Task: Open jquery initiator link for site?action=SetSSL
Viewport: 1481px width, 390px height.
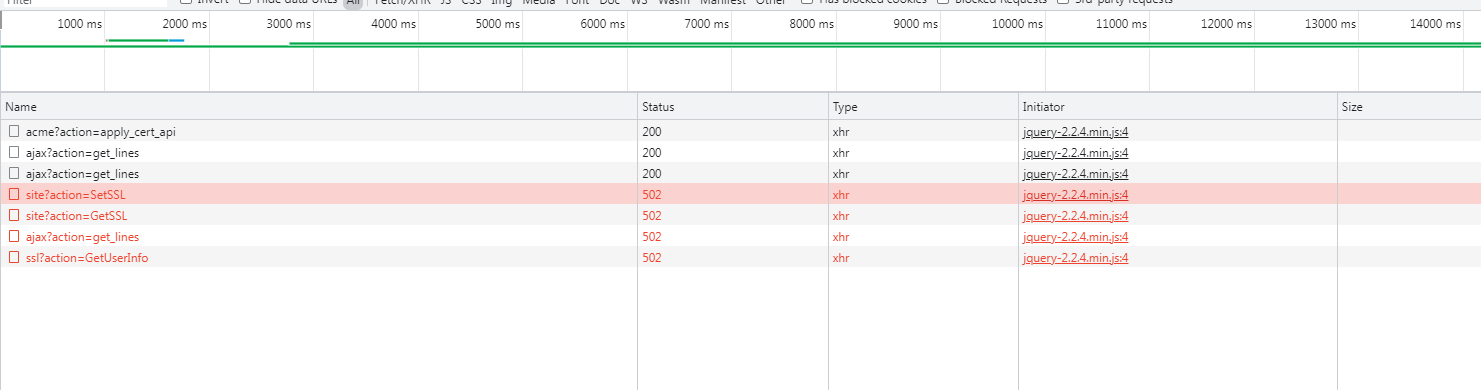Action: point(1075,194)
